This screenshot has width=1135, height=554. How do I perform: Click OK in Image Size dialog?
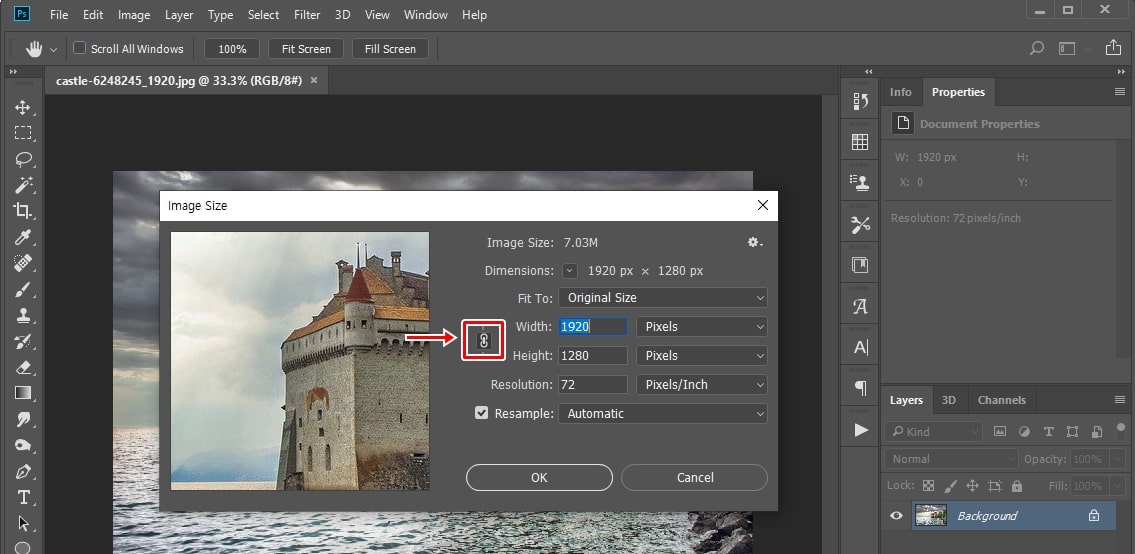pyautogui.click(x=539, y=477)
